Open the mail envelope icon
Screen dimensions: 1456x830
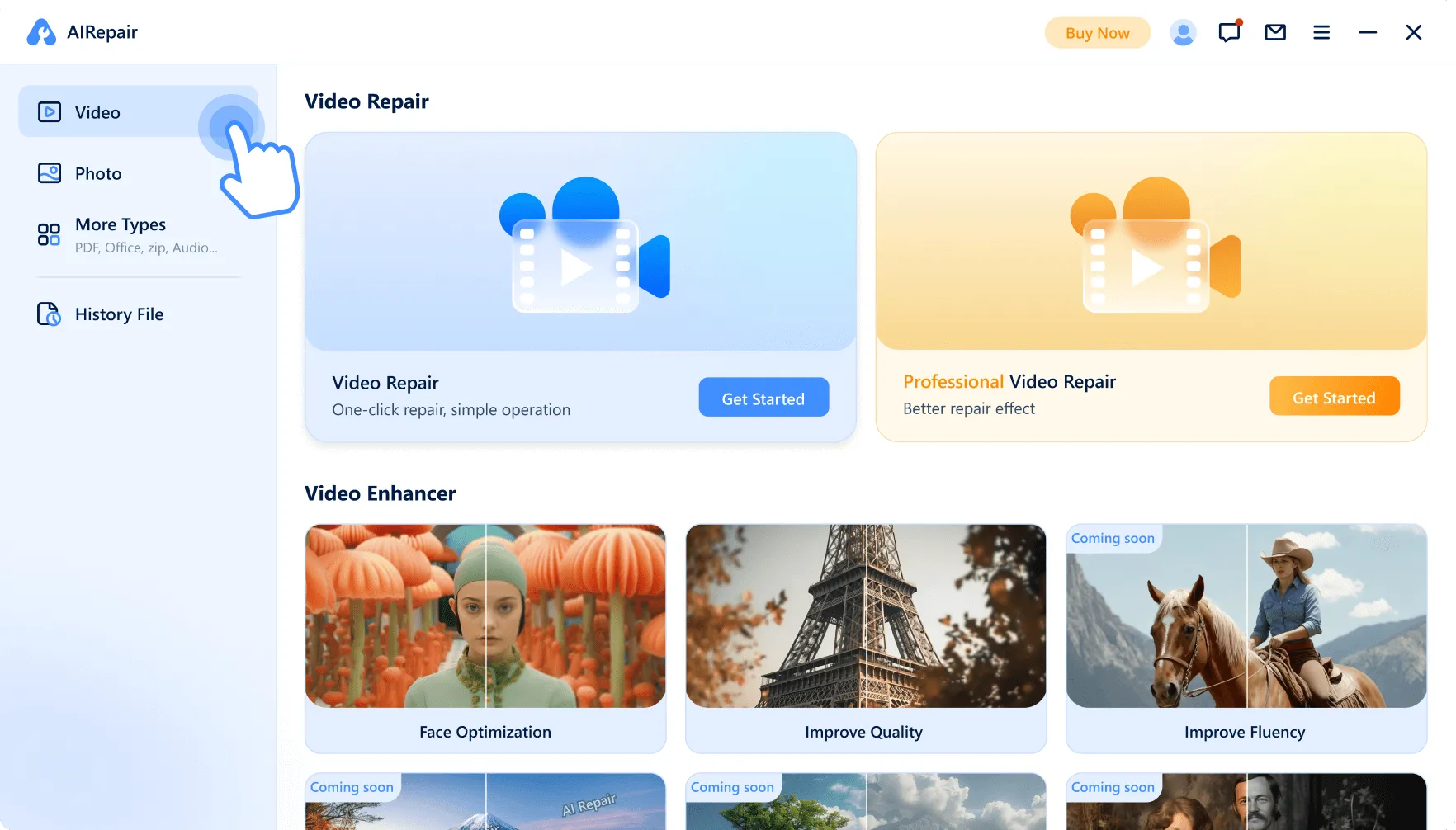(x=1275, y=32)
